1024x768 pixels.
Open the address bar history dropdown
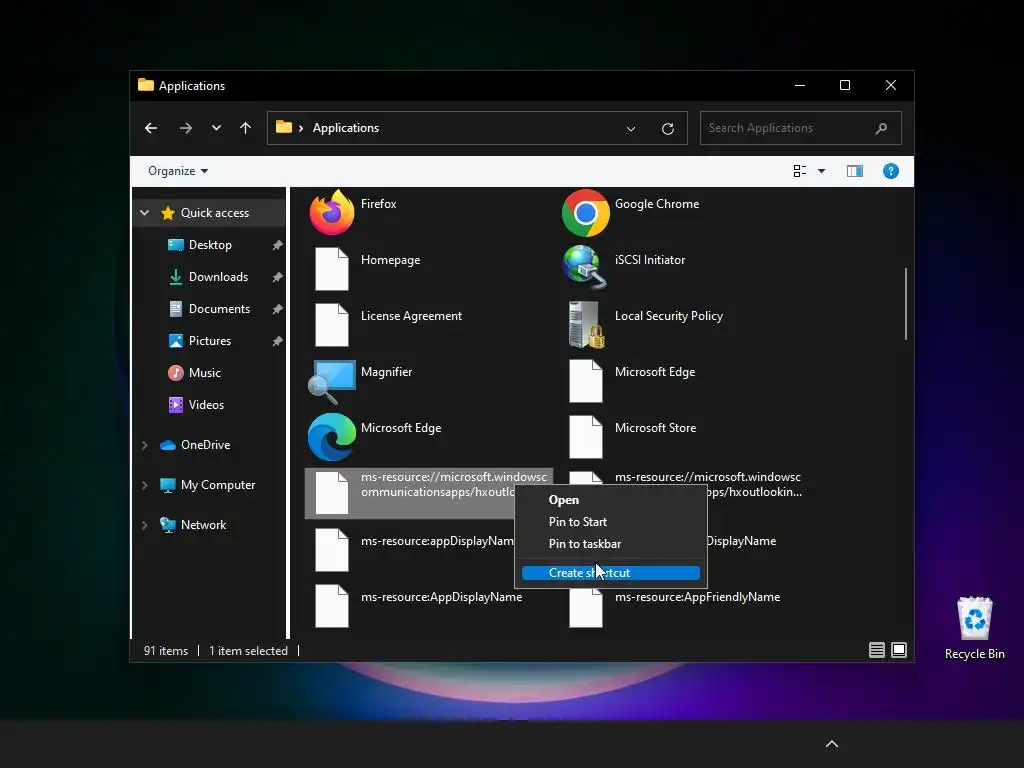click(631, 129)
